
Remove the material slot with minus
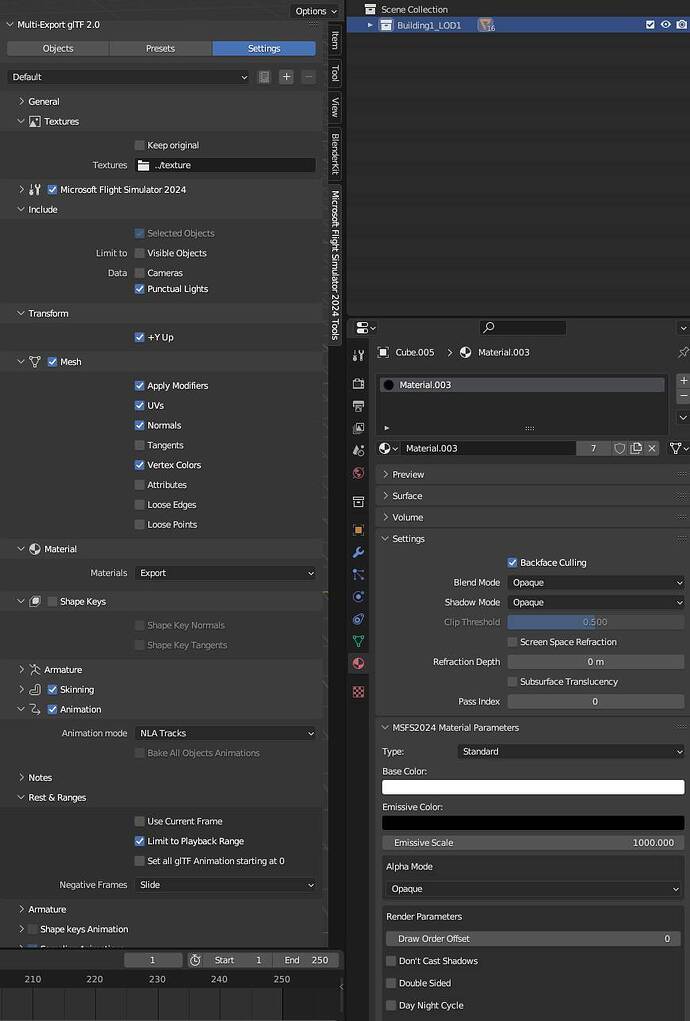(683, 396)
